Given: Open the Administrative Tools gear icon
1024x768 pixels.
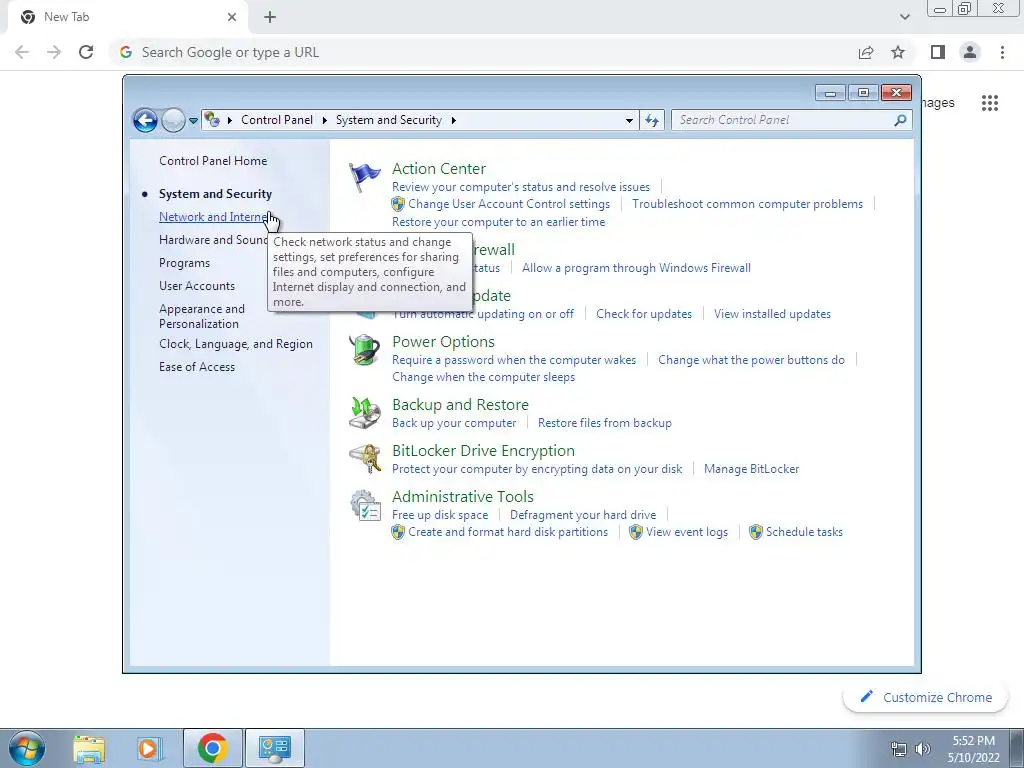Looking at the screenshot, I should click(364, 505).
